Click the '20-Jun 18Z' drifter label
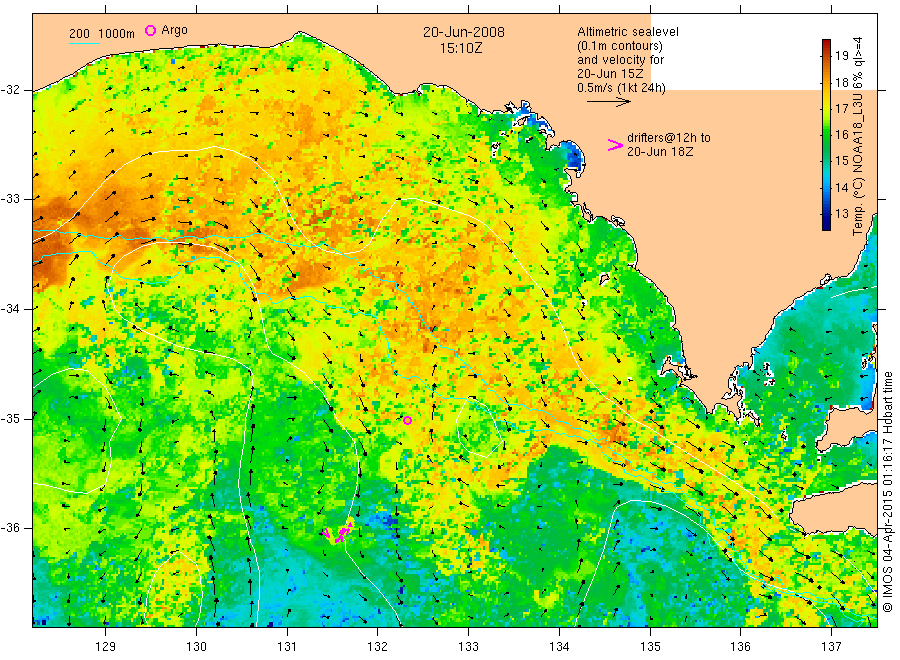This screenshot has height=660, width=900. 660,152
